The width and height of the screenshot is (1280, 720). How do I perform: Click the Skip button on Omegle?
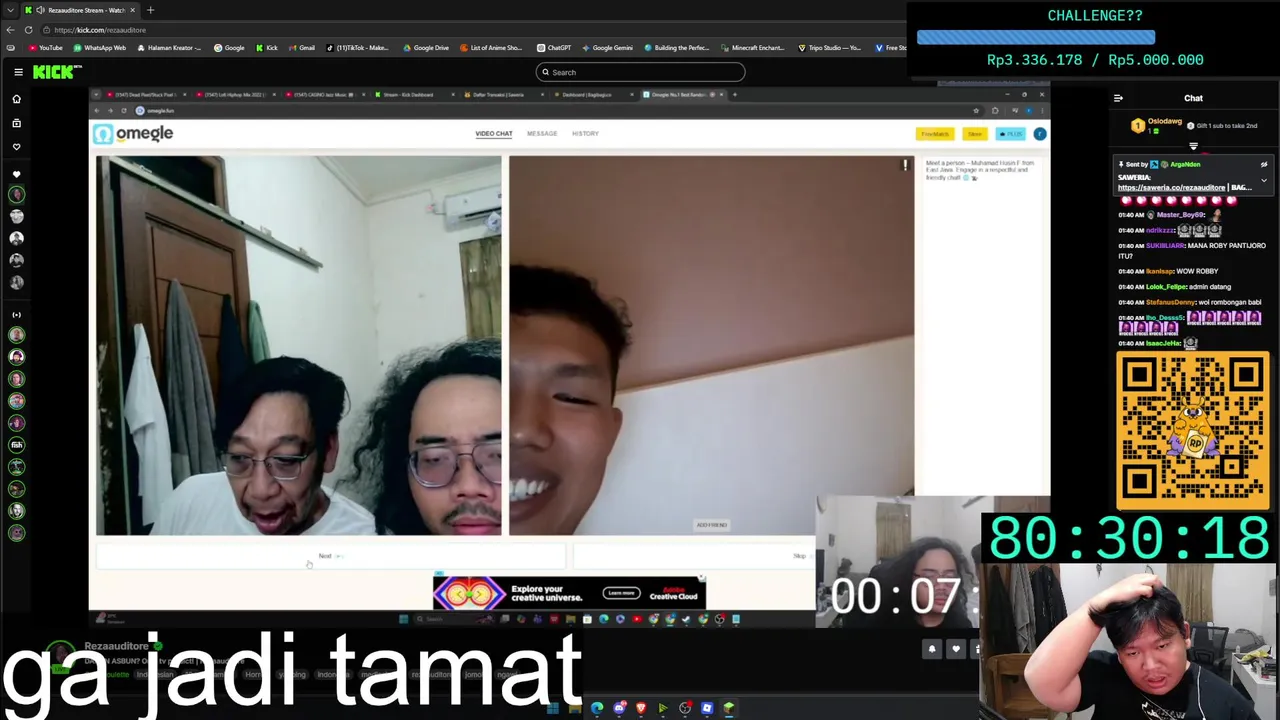tap(693, 556)
